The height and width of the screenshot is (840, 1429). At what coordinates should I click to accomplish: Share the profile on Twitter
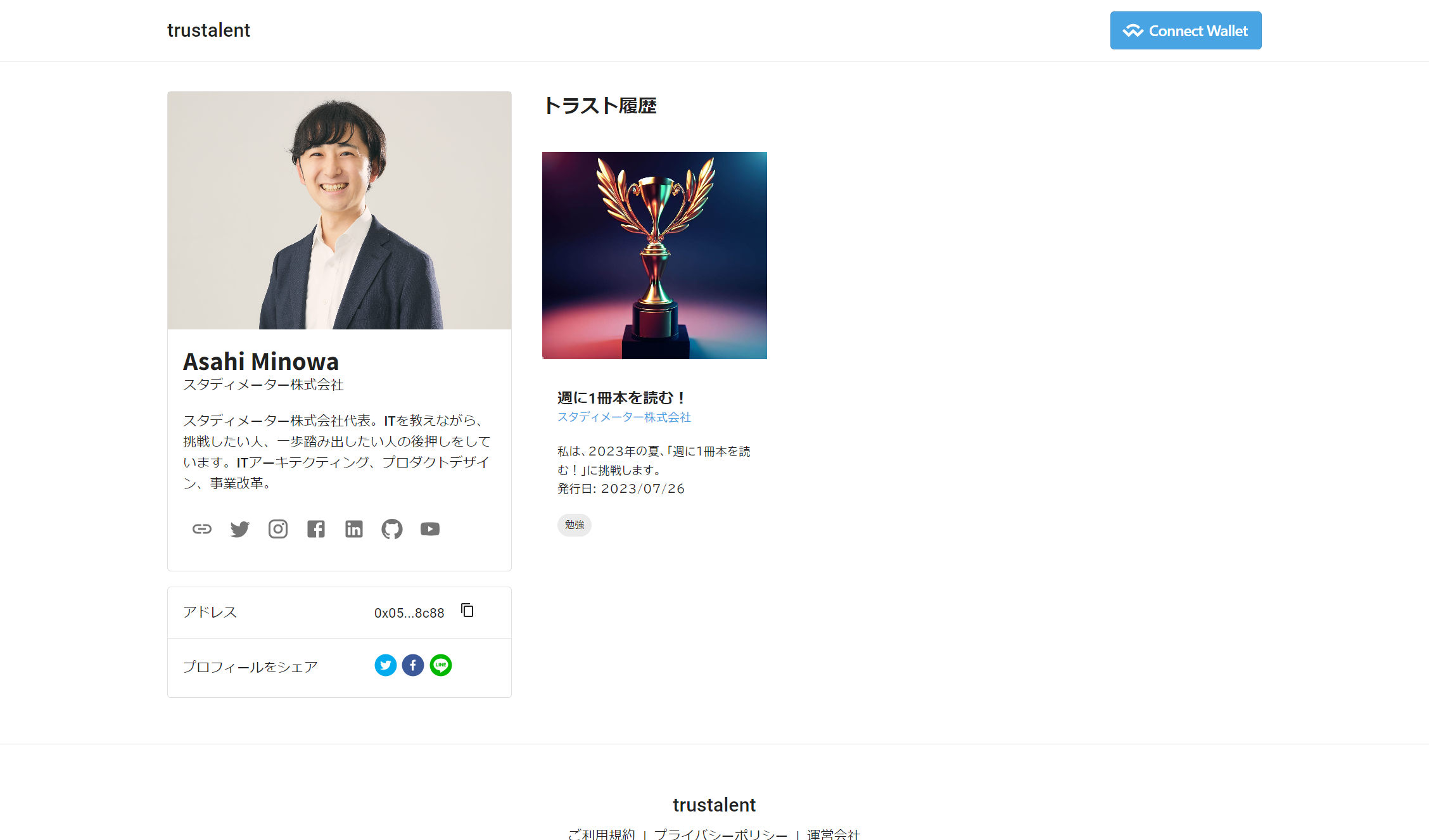click(385, 665)
